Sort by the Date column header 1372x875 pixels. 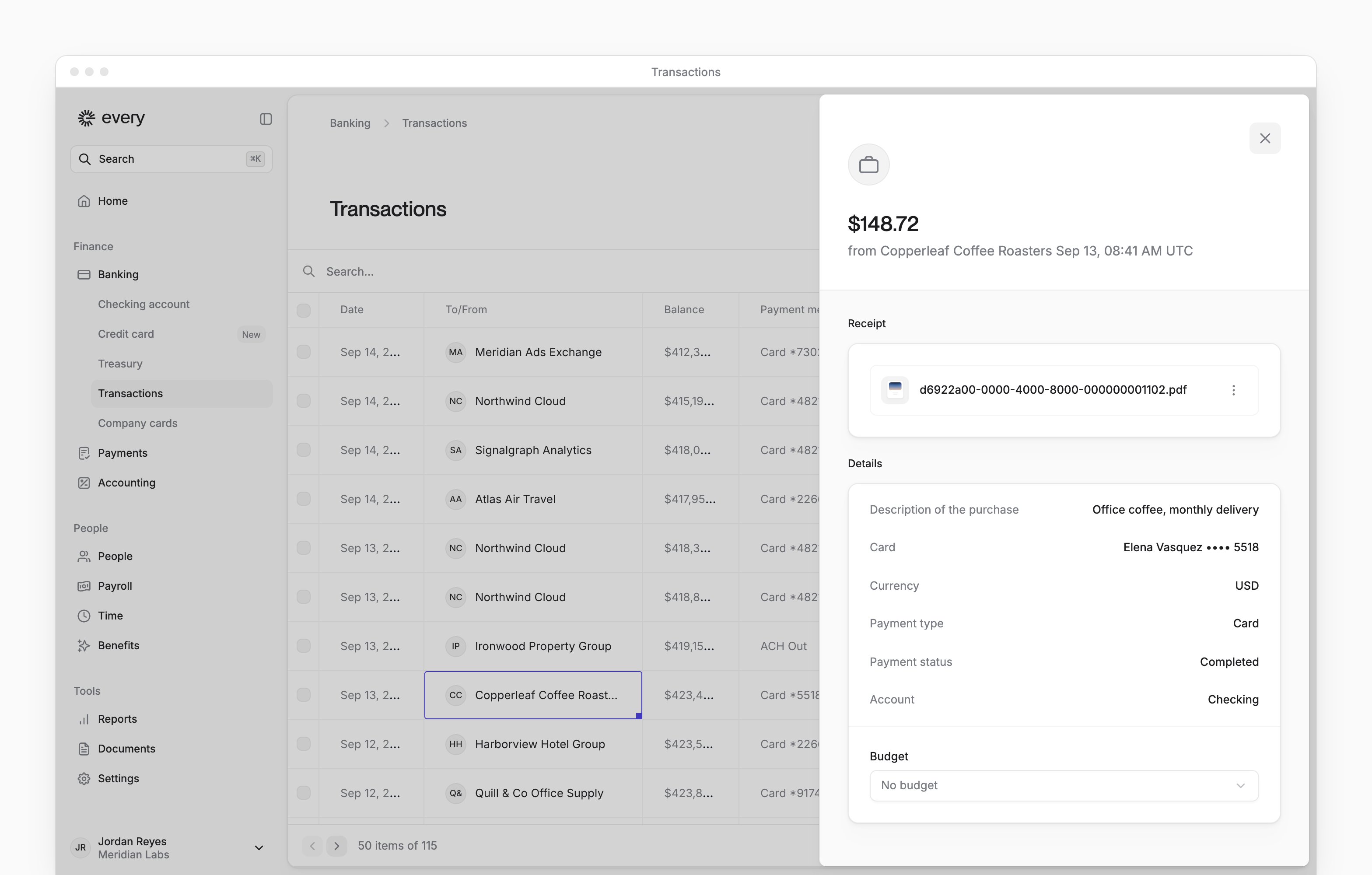click(x=352, y=309)
